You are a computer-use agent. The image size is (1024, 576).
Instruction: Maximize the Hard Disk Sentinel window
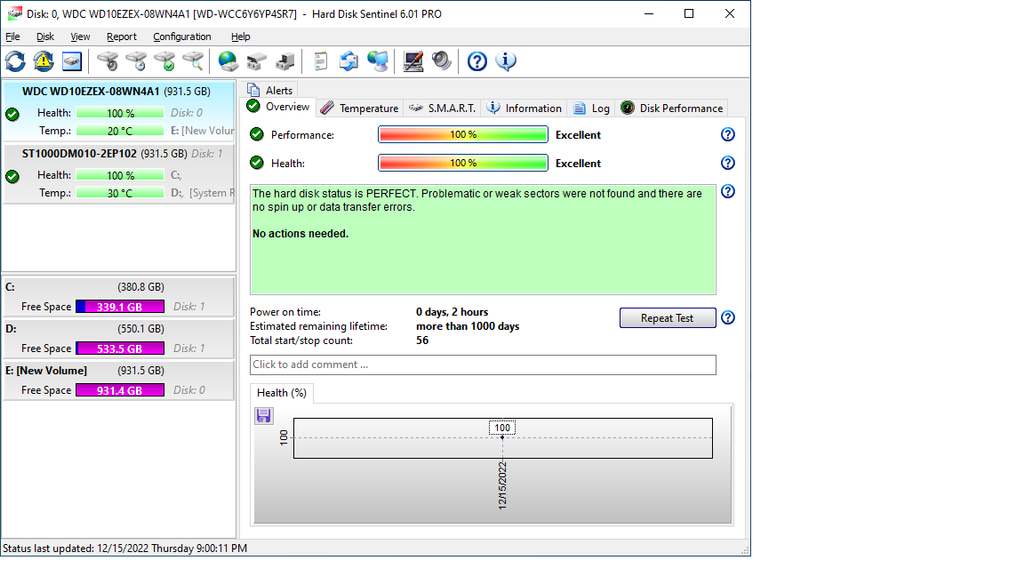click(x=689, y=14)
